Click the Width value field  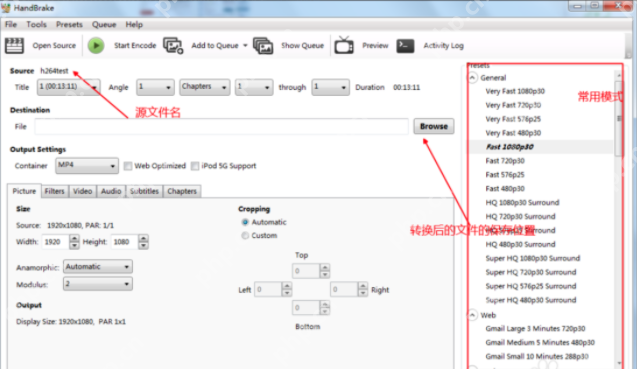point(55,242)
